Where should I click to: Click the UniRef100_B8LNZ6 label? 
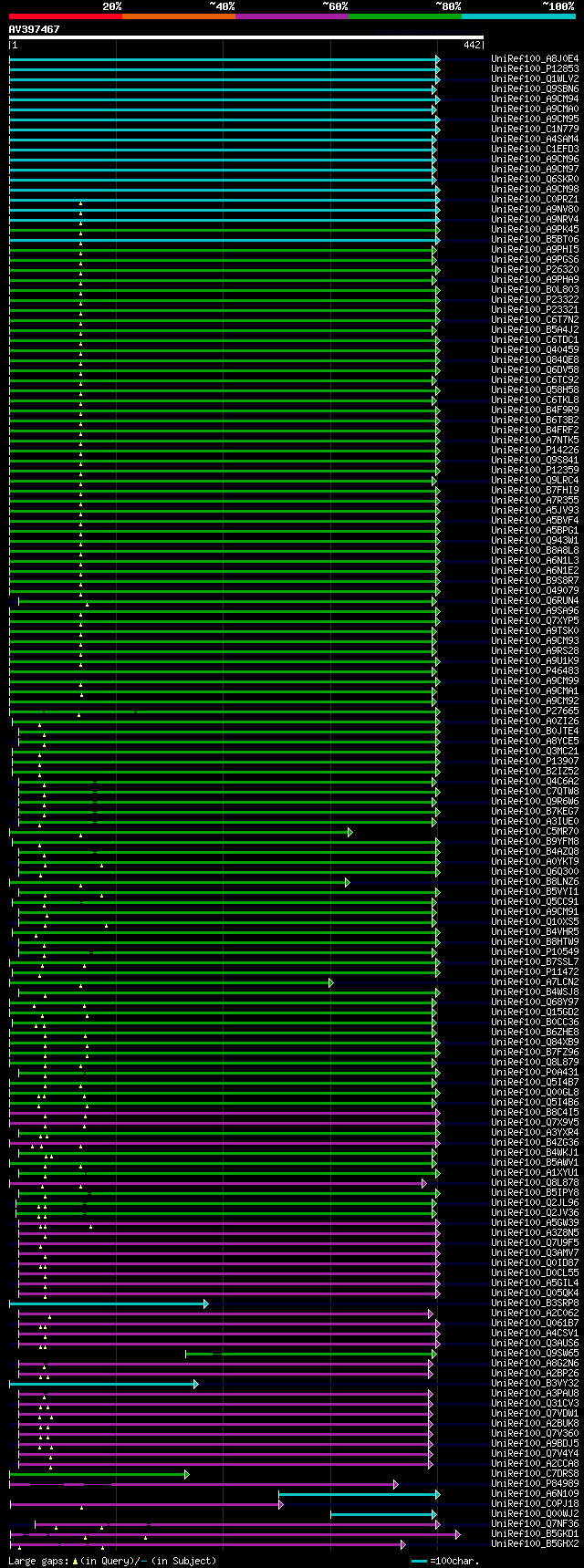[x=535, y=882]
